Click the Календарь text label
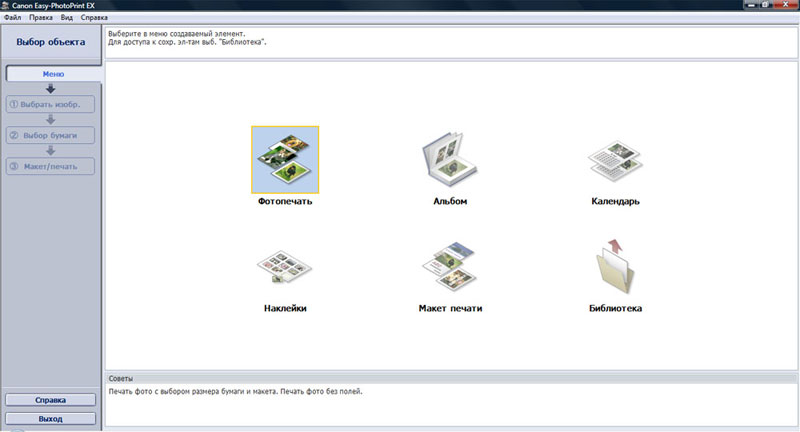Screen dimensions: 800x432 click(x=615, y=201)
